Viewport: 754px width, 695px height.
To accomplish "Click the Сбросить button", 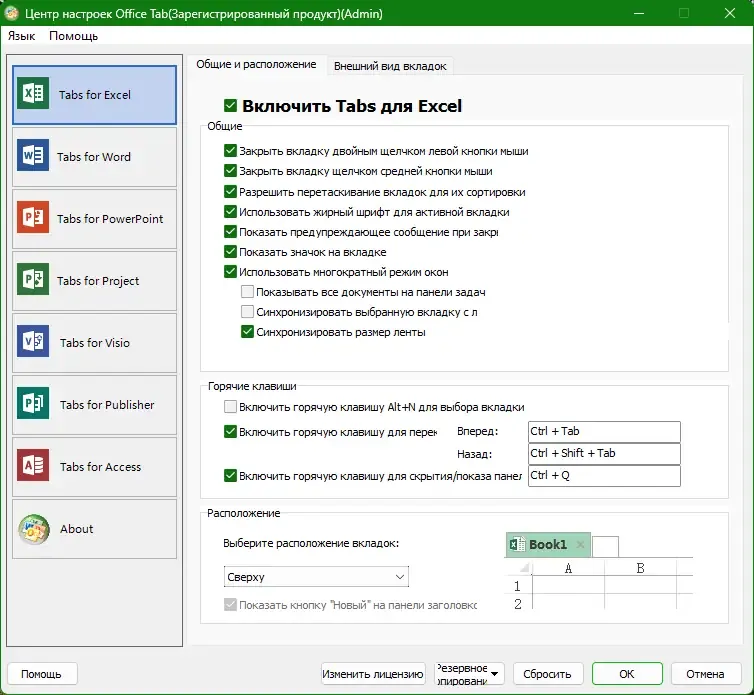I will click(548, 674).
